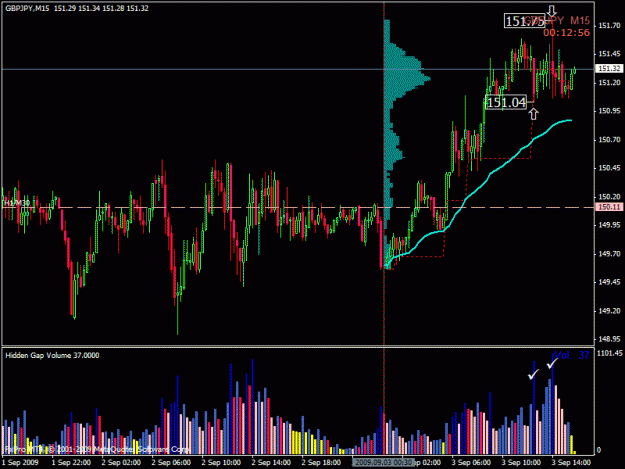Click the 3 Sep 14:00 time axis label
Viewport: 625px width, 469px height.
tap(571, 463)
